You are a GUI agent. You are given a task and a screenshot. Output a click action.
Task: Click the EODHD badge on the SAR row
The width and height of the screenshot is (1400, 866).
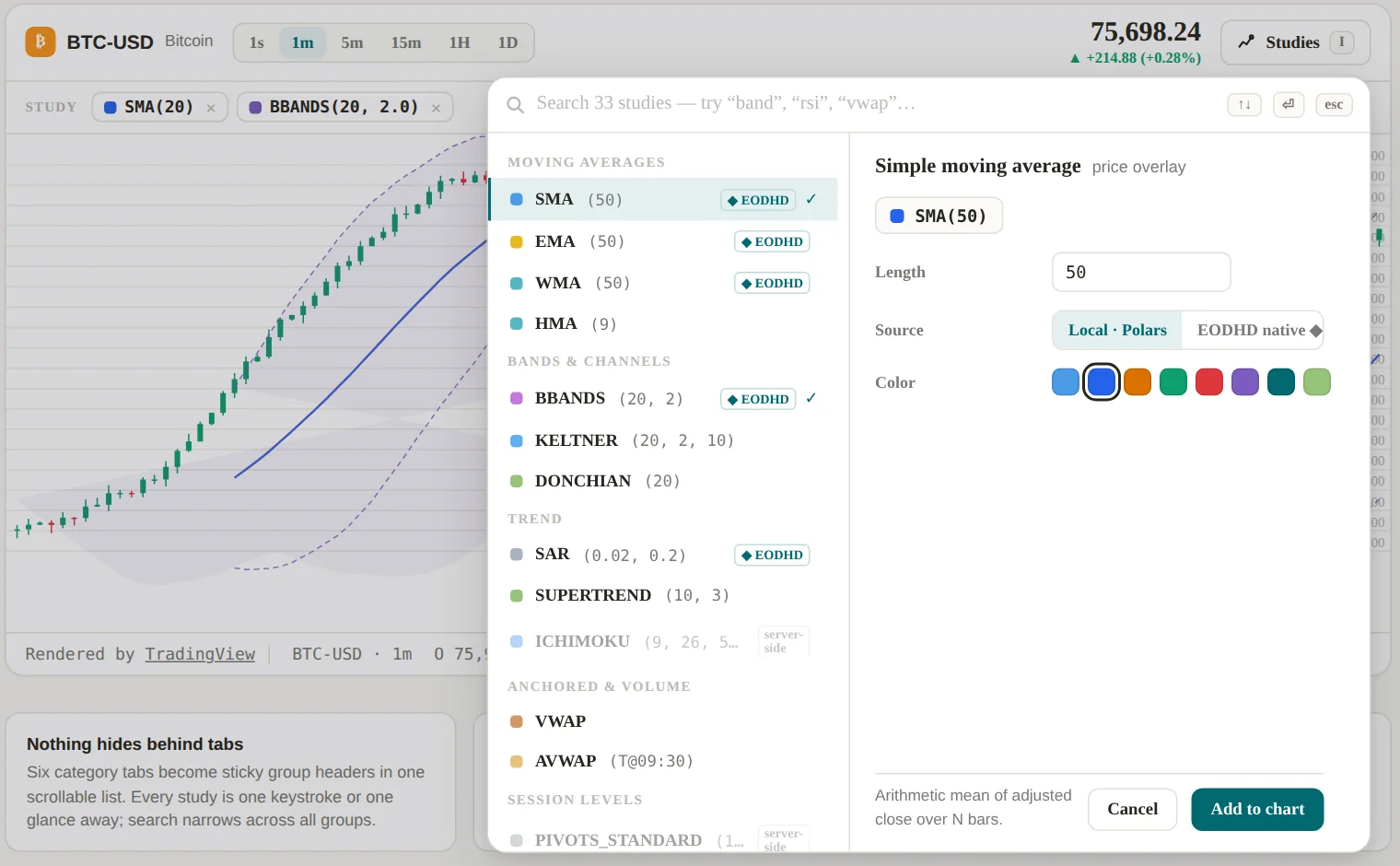pyautogui.click(x=772, y=555)
